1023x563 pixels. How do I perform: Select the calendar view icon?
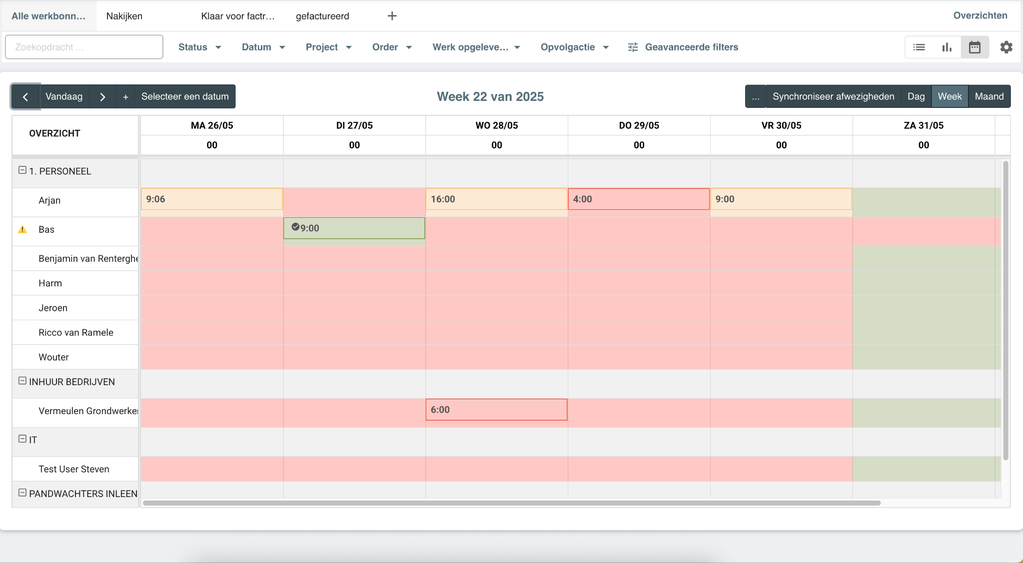[975, 47]
